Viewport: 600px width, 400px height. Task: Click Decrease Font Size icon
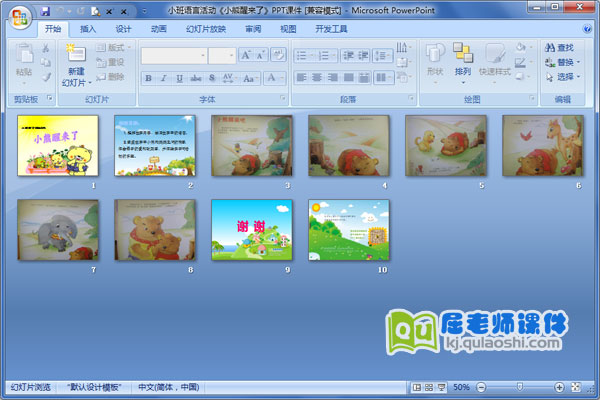260,56
